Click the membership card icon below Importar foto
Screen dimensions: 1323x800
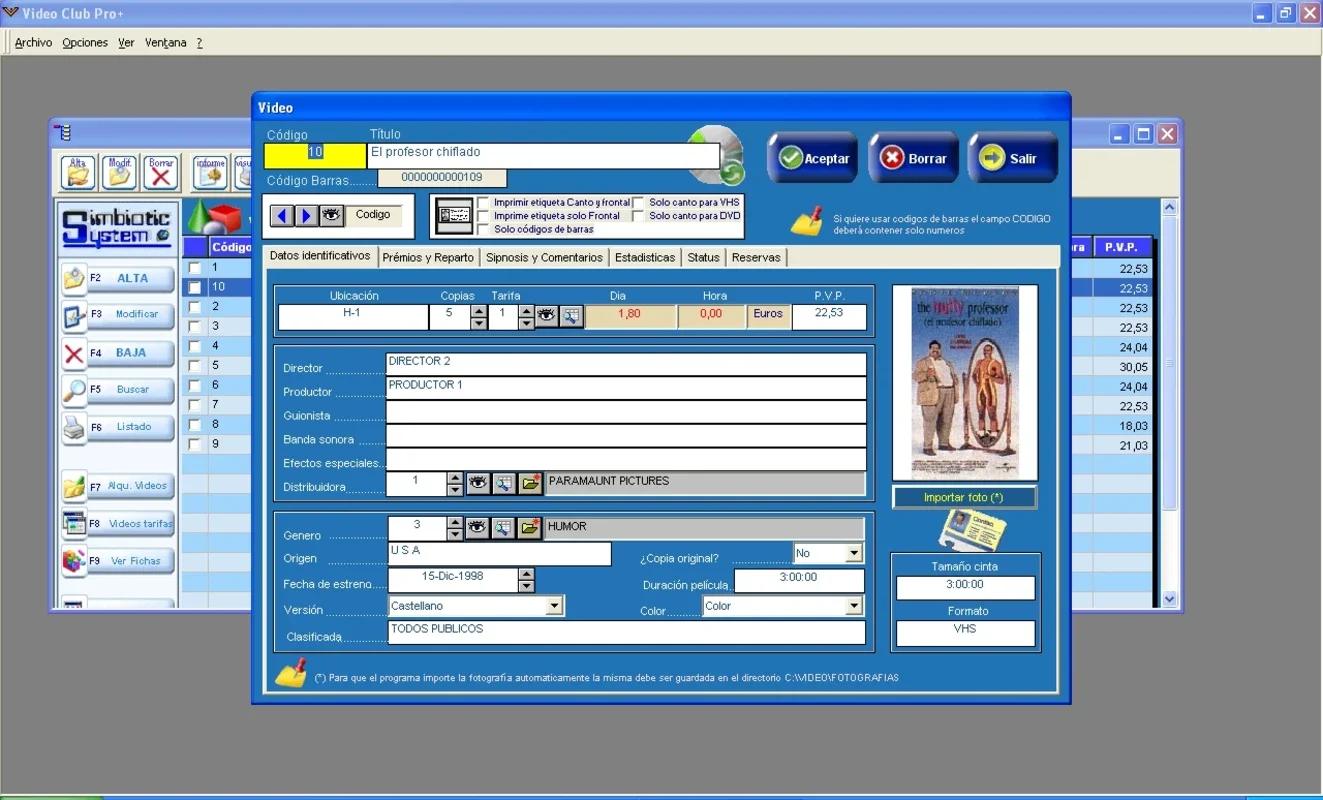(x=972, y=530)
